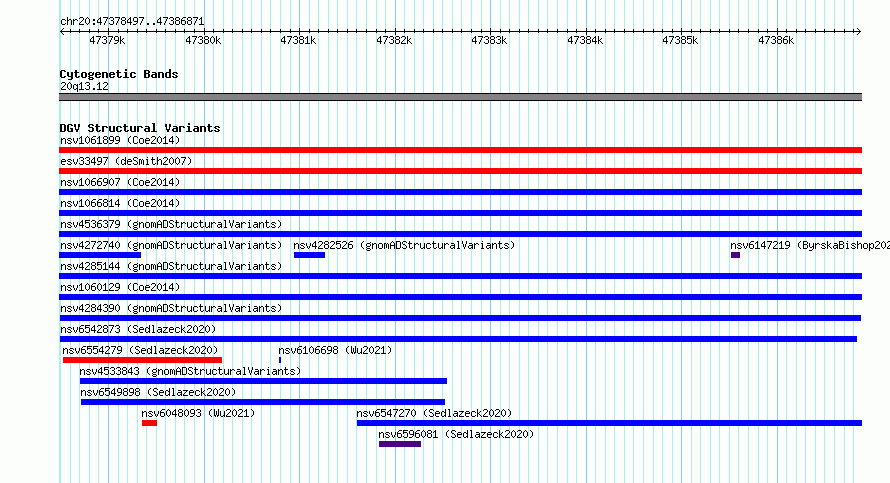Click the 47379k ruler tick label
Screen dimensions: 890x483
pyautogui.click(x=107, y=41)
